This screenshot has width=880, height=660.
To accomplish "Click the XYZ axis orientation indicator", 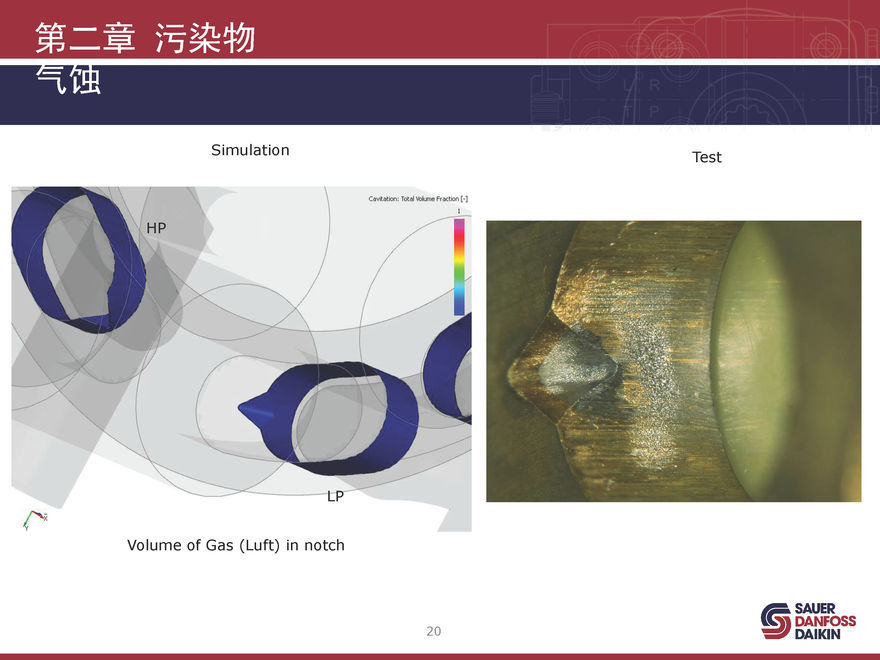I will (35, 520).
